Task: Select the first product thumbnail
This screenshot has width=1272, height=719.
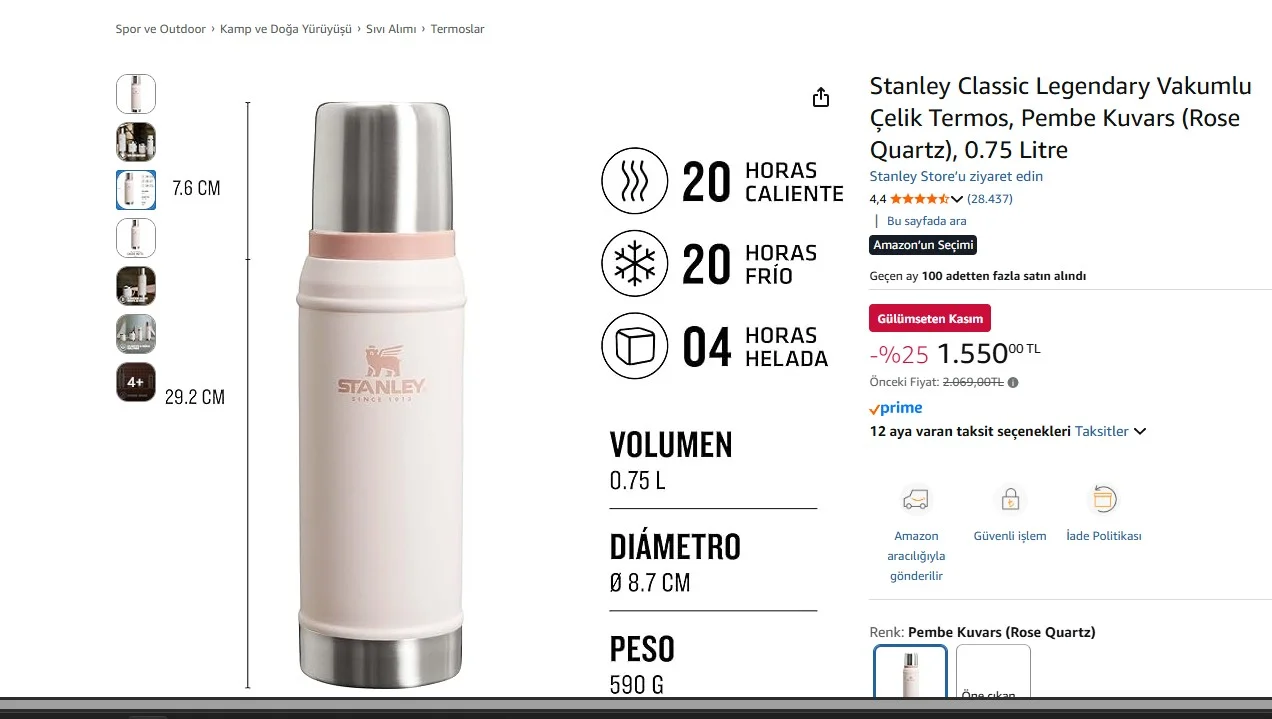Action: [136, 94]
